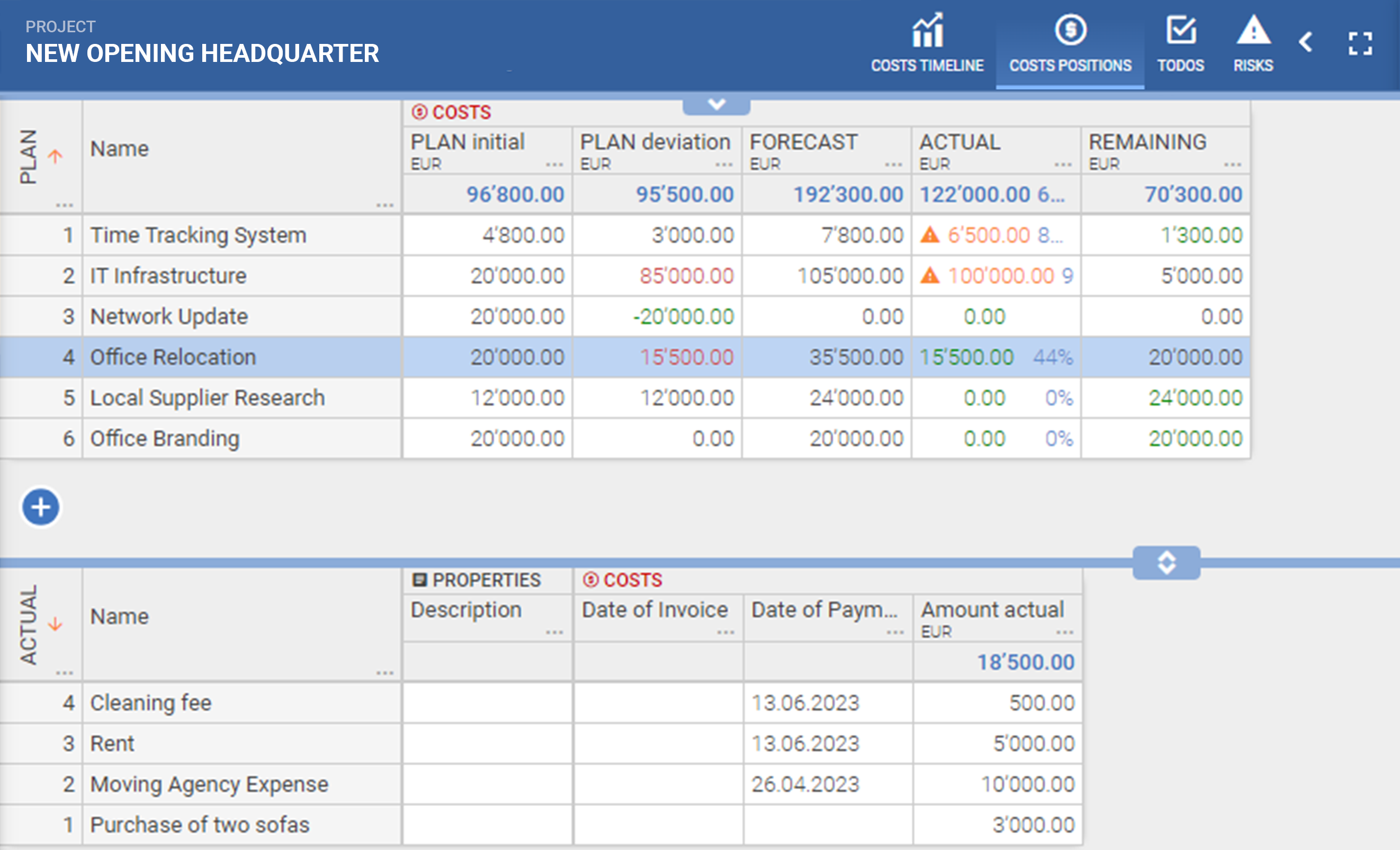Toggle fullscreen mode icon

click(x=1360, y=43)
